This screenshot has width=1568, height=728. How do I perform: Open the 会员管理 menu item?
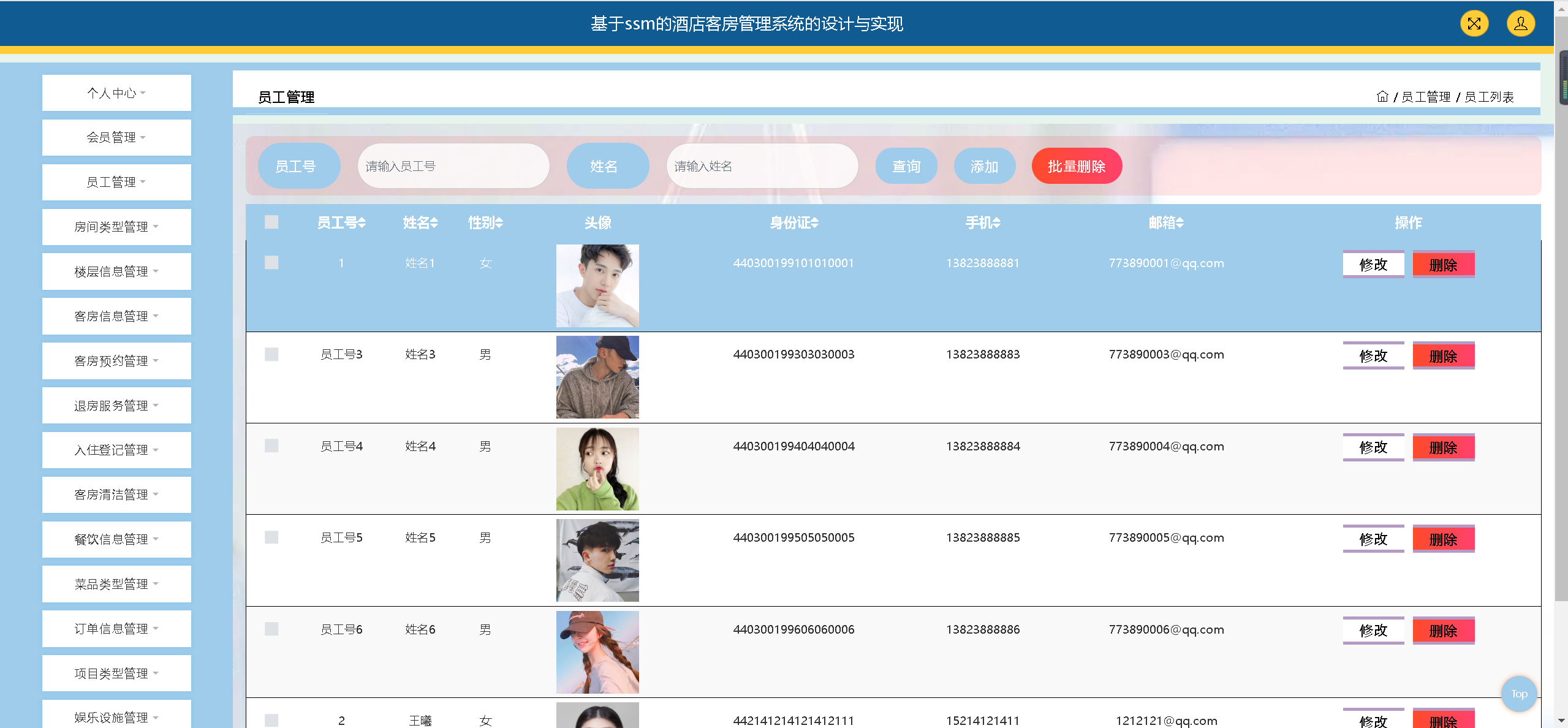click(116, 137)
